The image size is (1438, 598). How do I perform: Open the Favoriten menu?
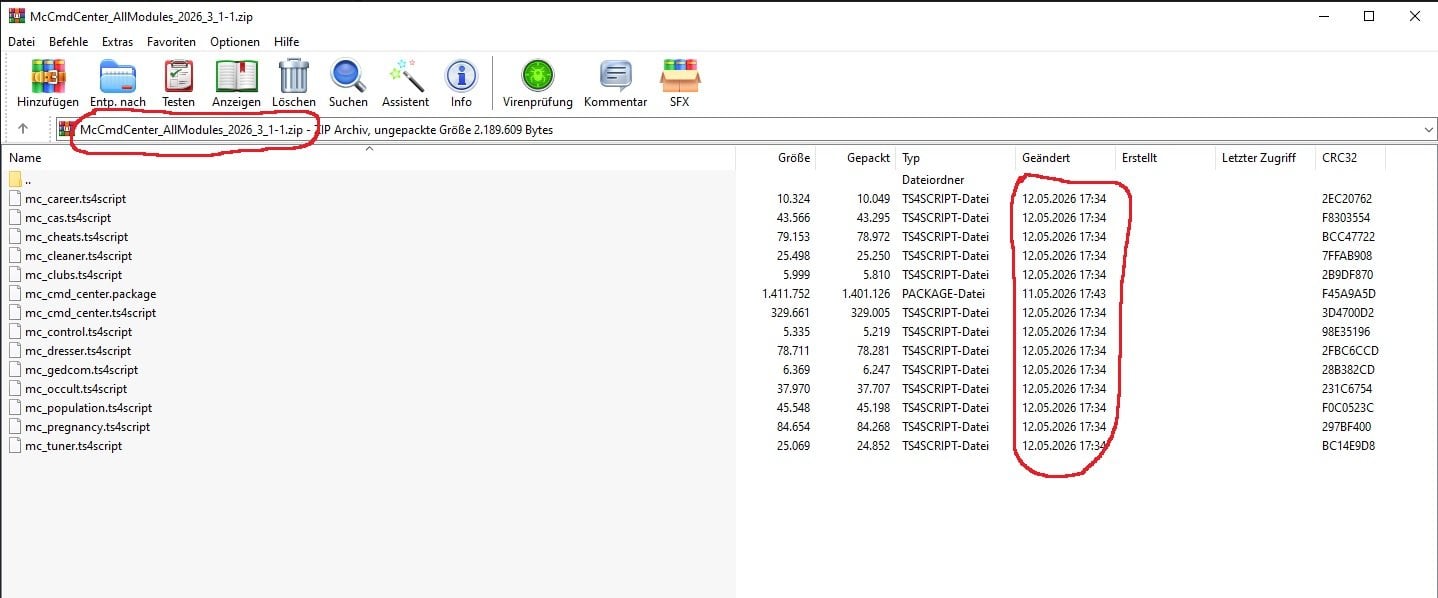[171, 42]
